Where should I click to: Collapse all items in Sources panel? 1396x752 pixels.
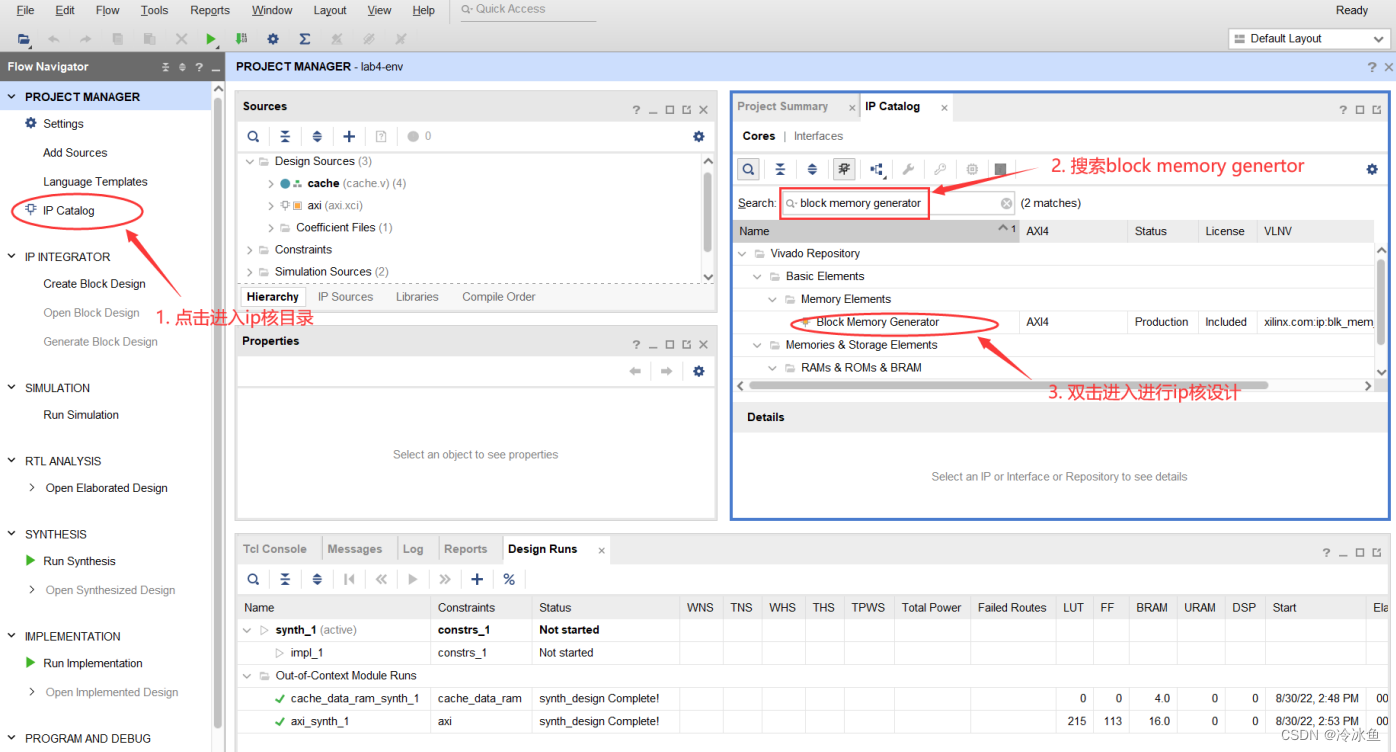pyautogui.click(x=285, y=137)
